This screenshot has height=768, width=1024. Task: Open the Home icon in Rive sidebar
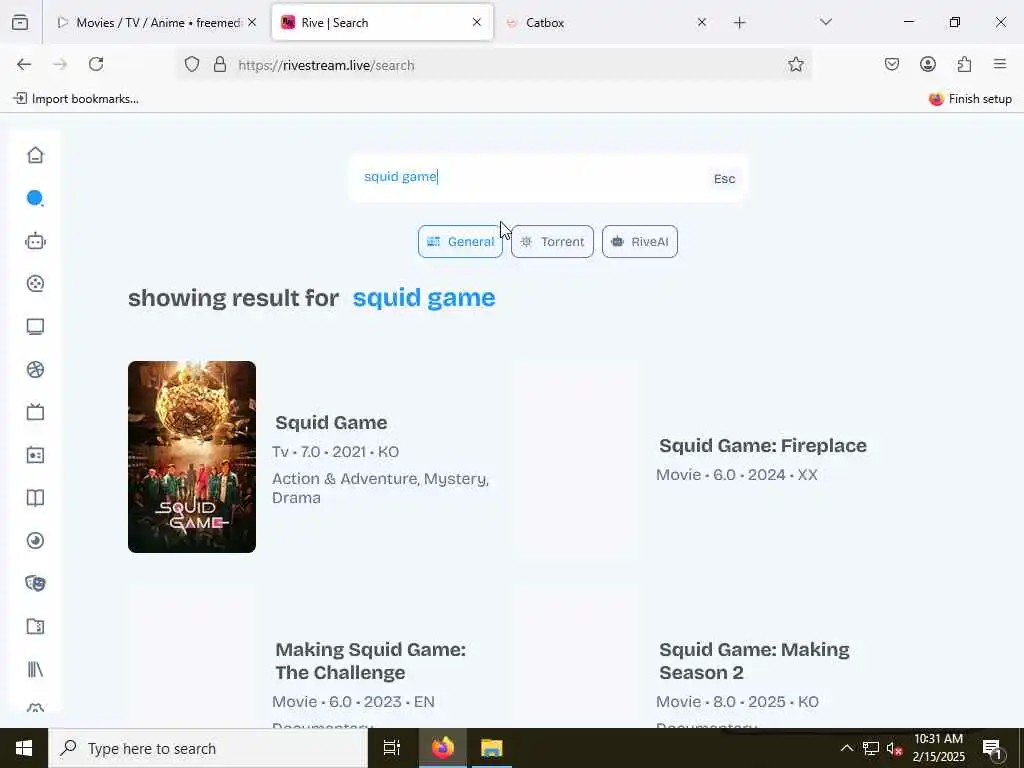[35, 155]
